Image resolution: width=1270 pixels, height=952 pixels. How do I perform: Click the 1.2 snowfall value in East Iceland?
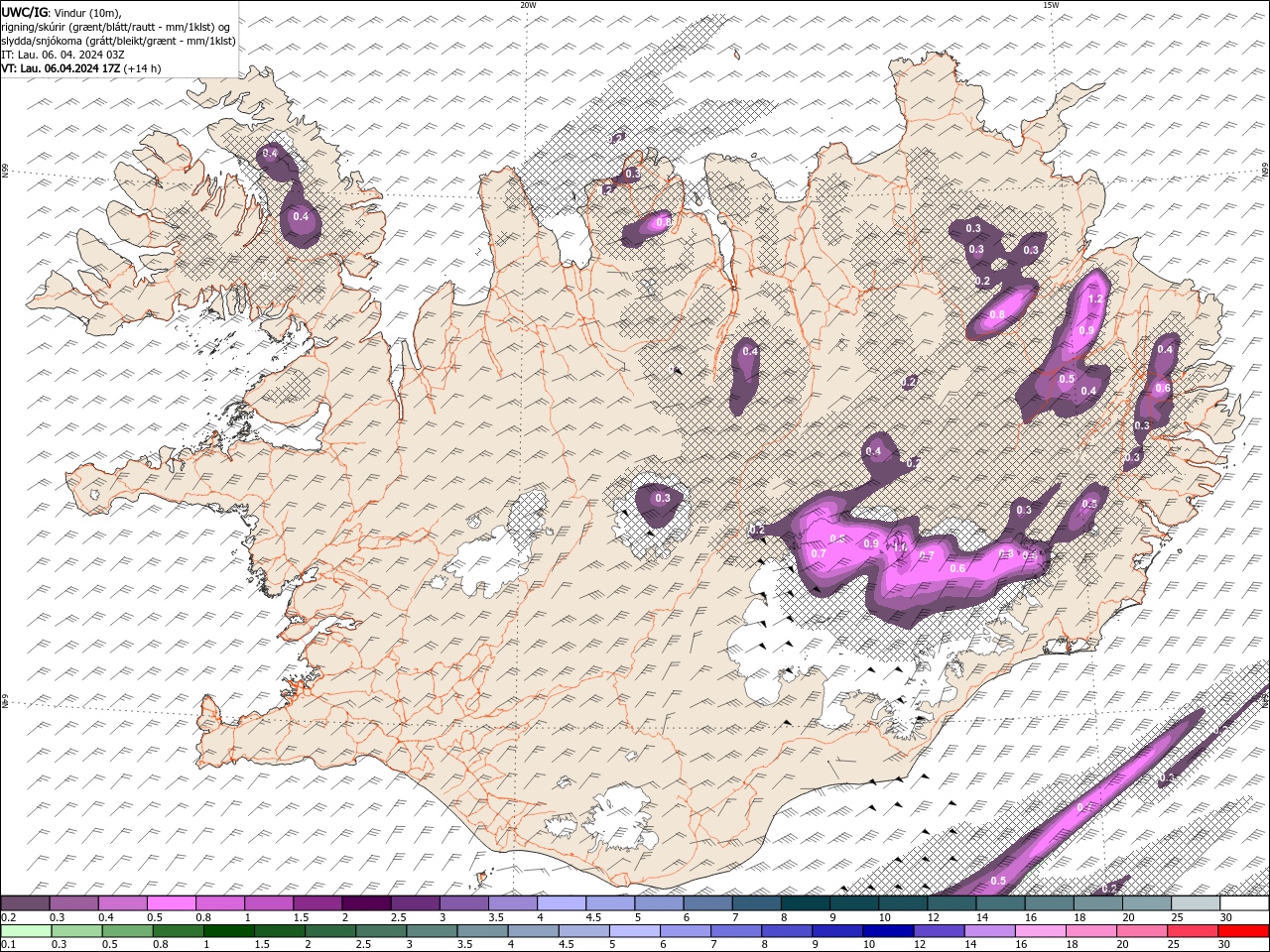[1095, 298]
